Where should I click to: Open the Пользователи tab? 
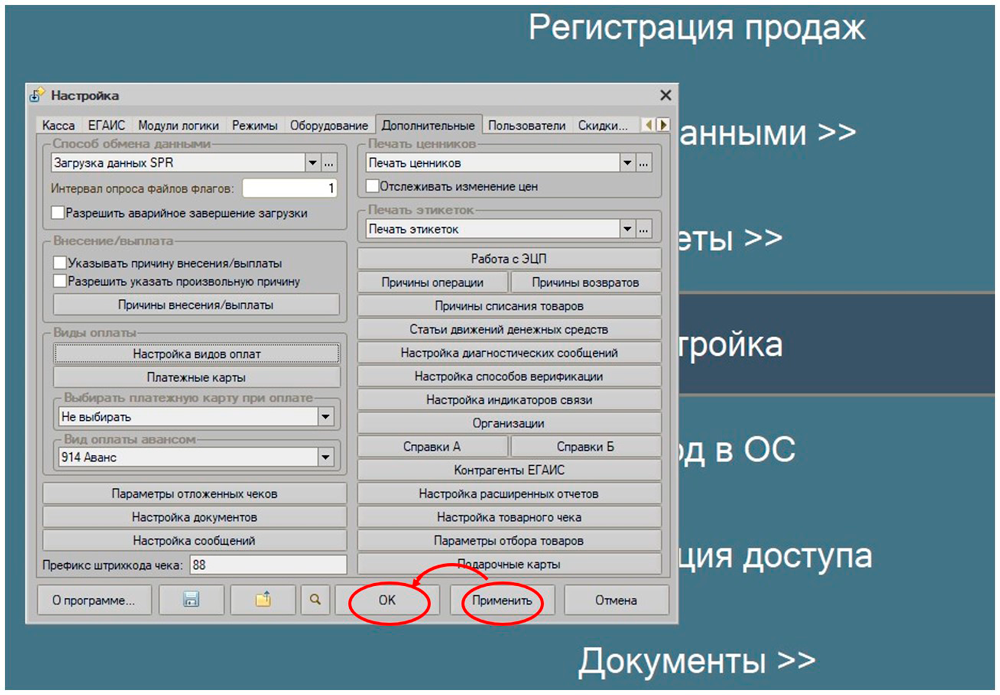526,126
